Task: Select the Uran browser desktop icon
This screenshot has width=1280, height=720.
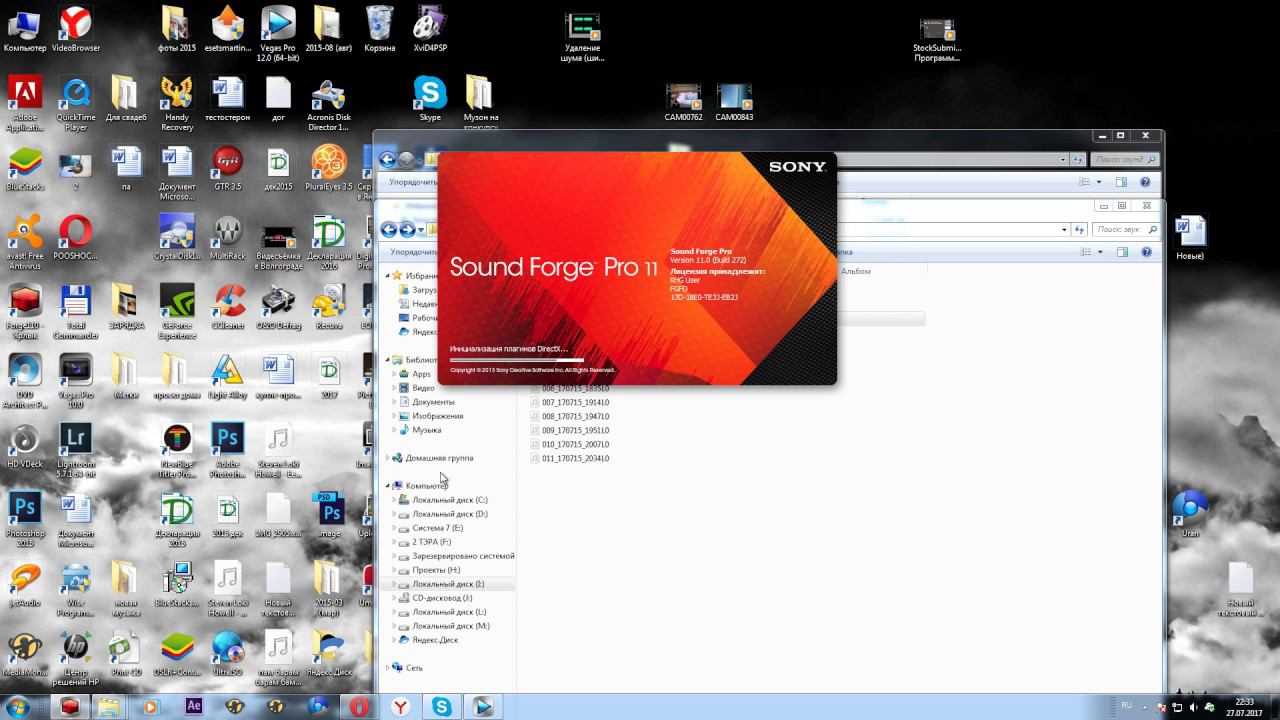Action: tap(1190, 515)
